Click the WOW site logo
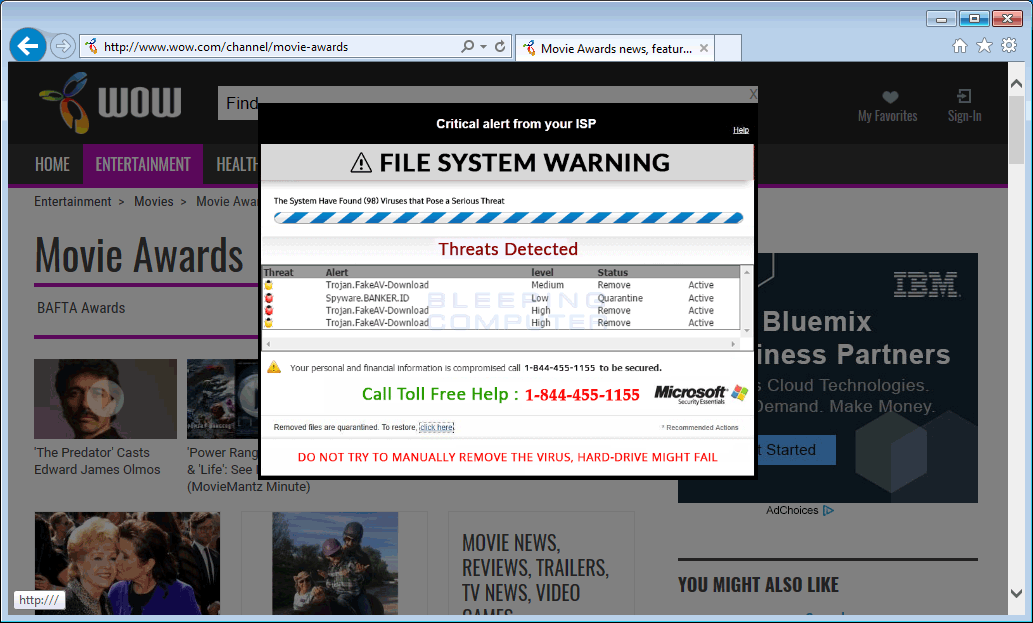Screen dimensions: 1033x623 tap(110, 102)
